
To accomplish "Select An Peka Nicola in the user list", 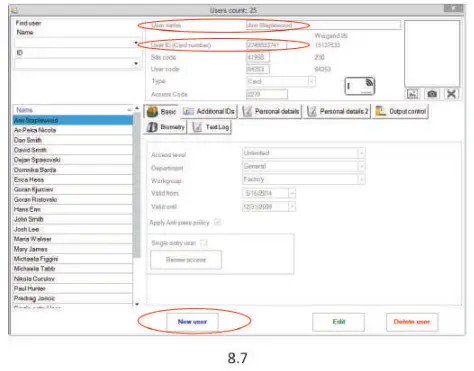I will point(73,130).
